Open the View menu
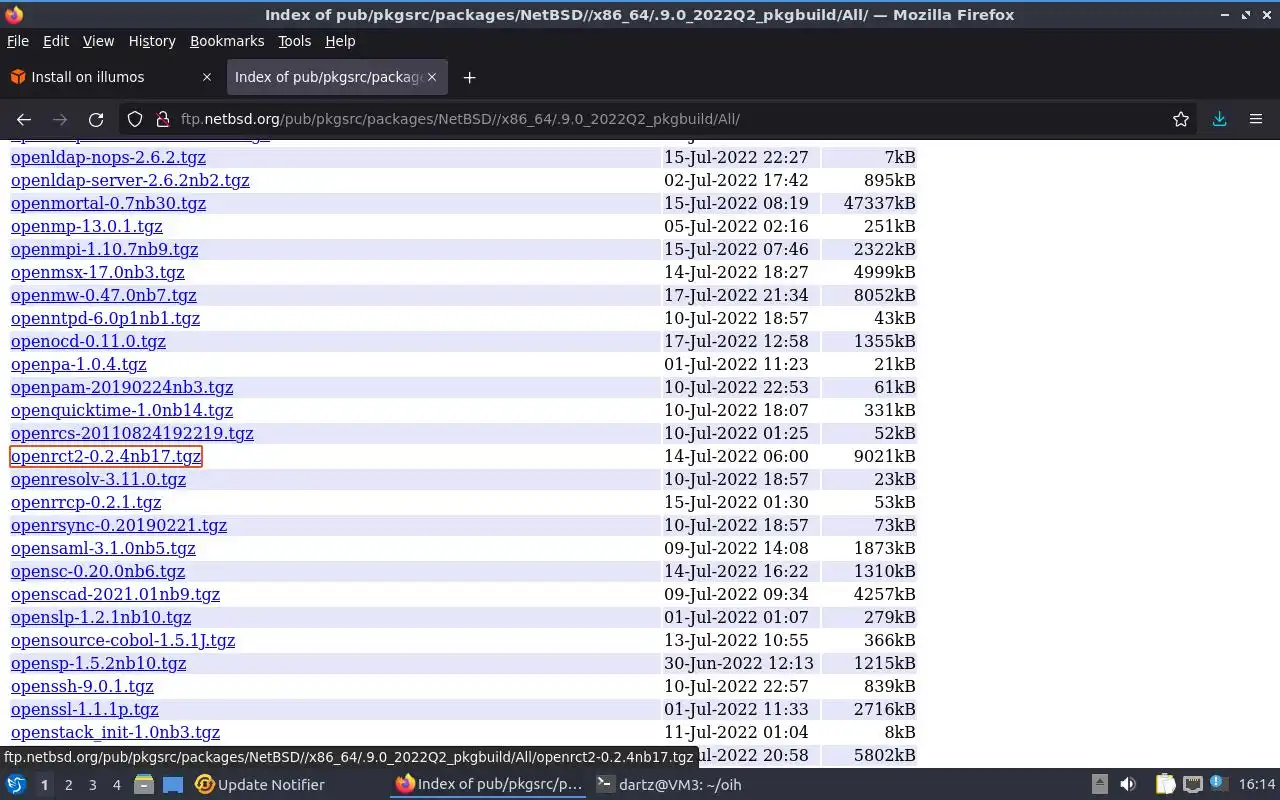The height and width of the screenshot is (800, 1280). pyautogui.click(x=98, y=41)
